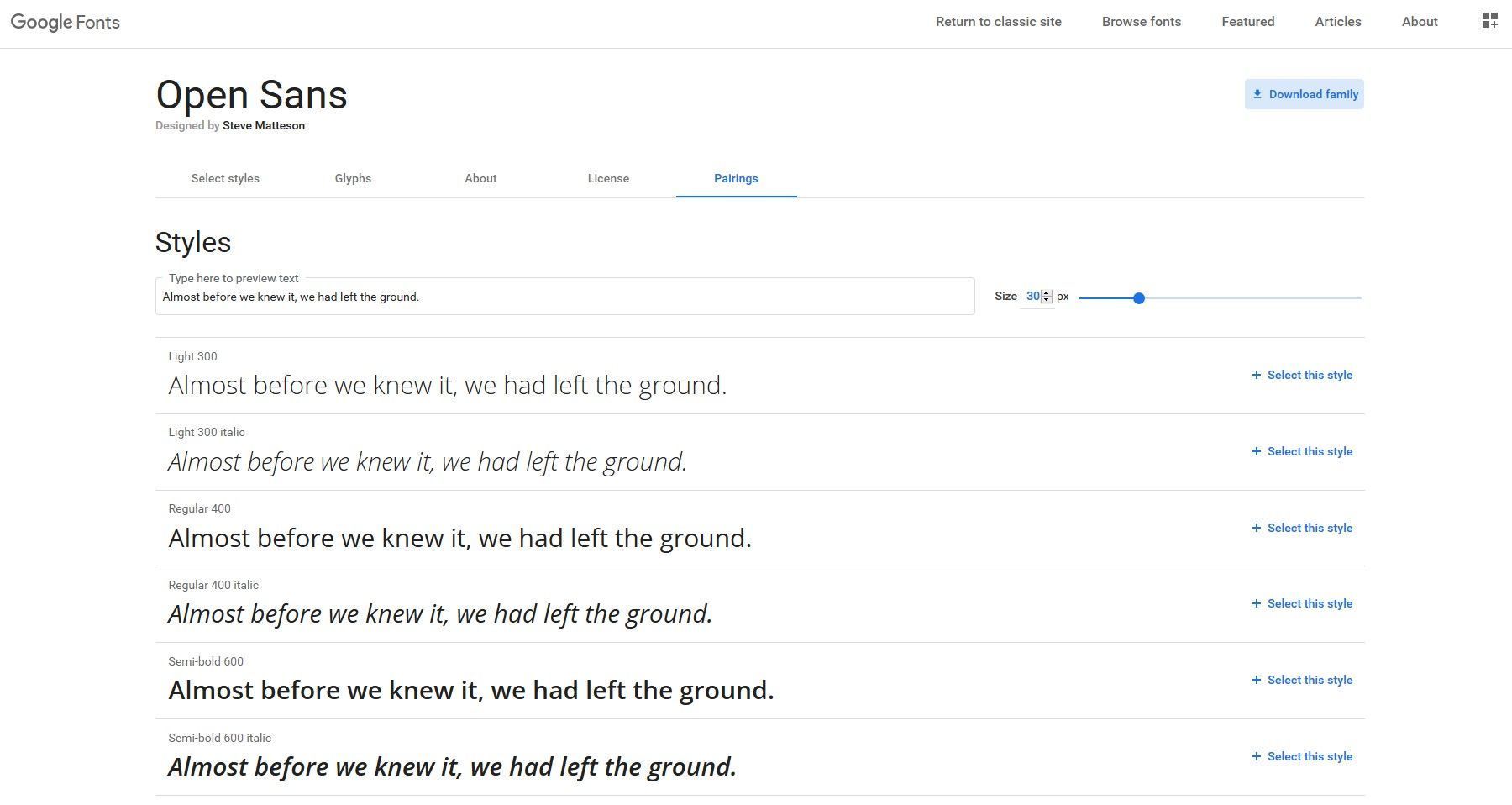Click the plus icon for Regular 400
The width and height of the screenshot is (1512, 805).
point(1257,528)
